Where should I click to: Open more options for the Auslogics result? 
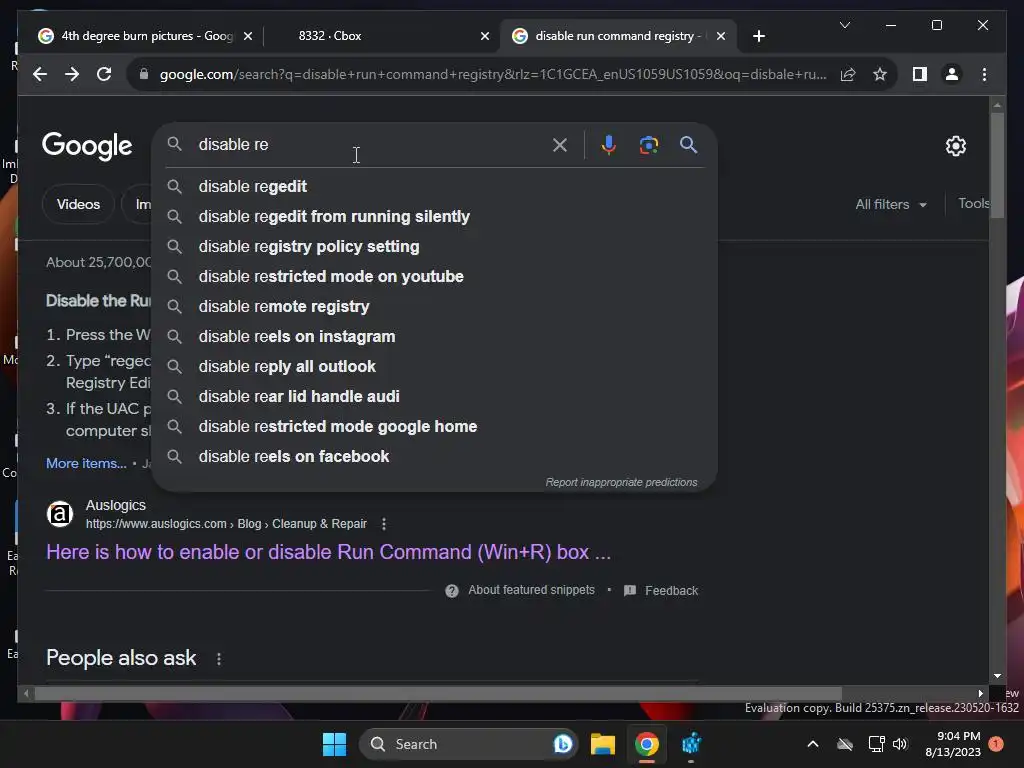[x=384, y=524]
